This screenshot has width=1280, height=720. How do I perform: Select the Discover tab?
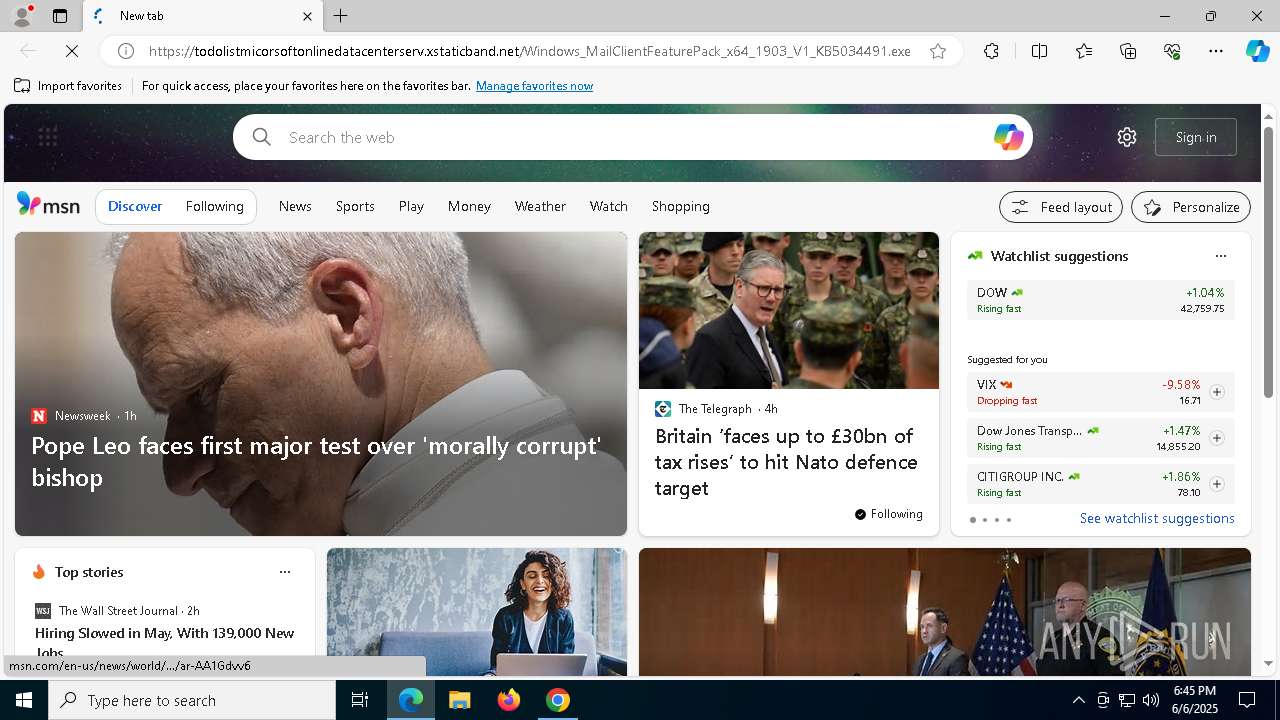click(135, 206)
